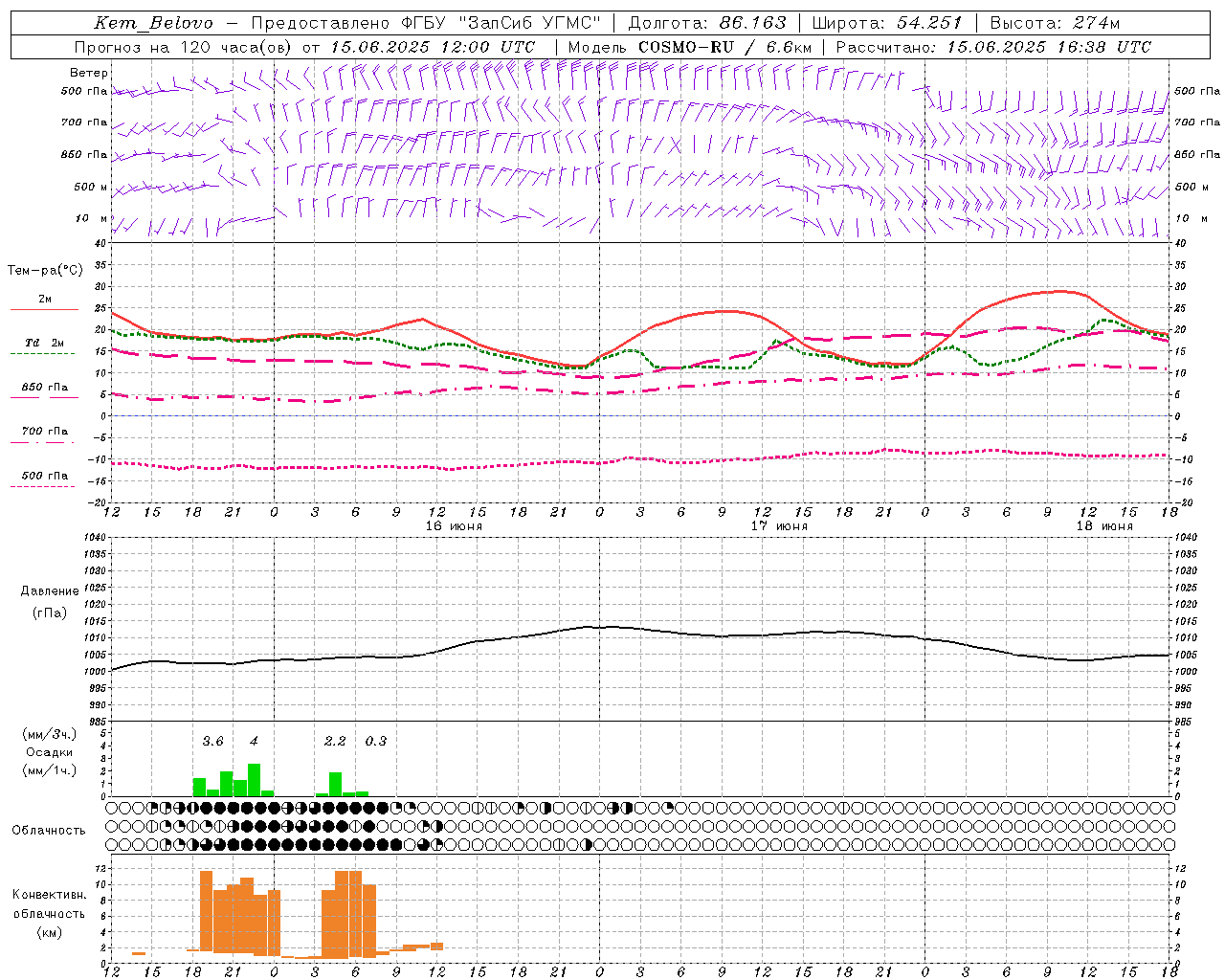
Task: Click the "Ветер" wind panel label
Action: (x=89, y=73)
